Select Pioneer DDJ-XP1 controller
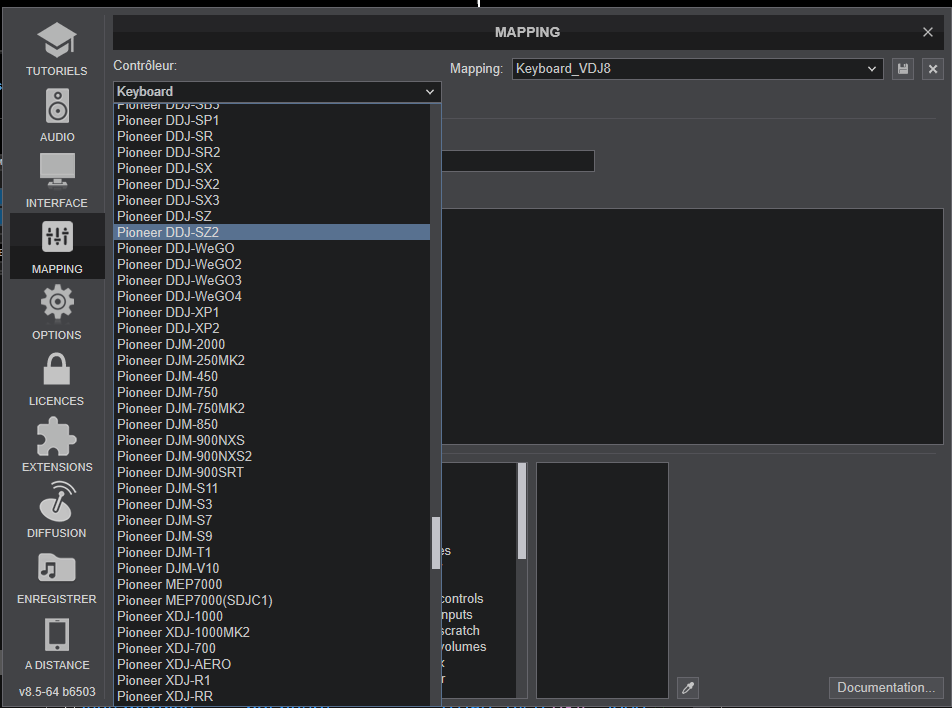 (x=271, y=312)
